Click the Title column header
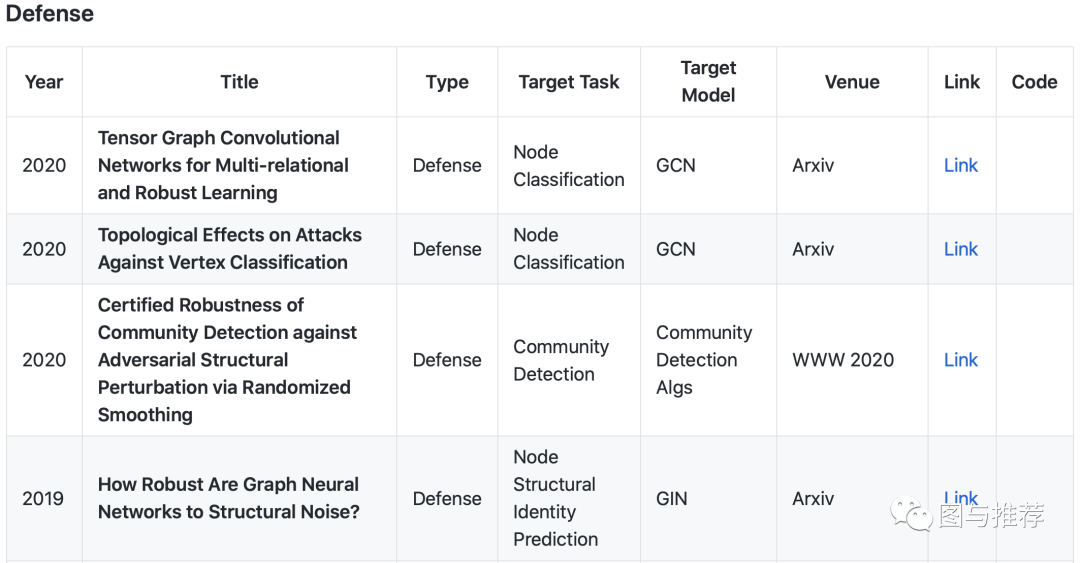 point(239,82)
